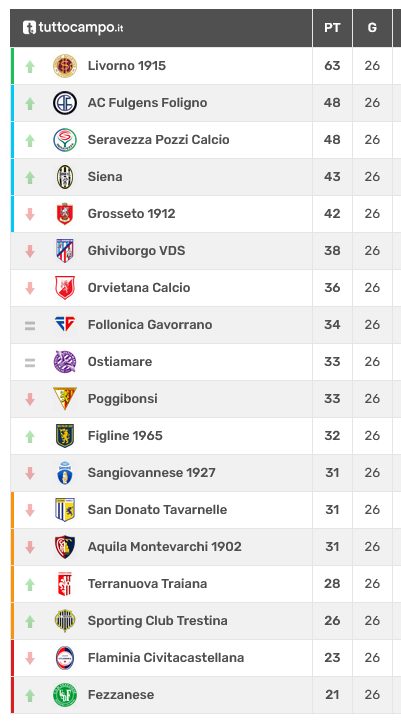Click the Livorno 1915 team crest
Image resolution: width=401 pixels, height=724 pixels.
(65, 66)
